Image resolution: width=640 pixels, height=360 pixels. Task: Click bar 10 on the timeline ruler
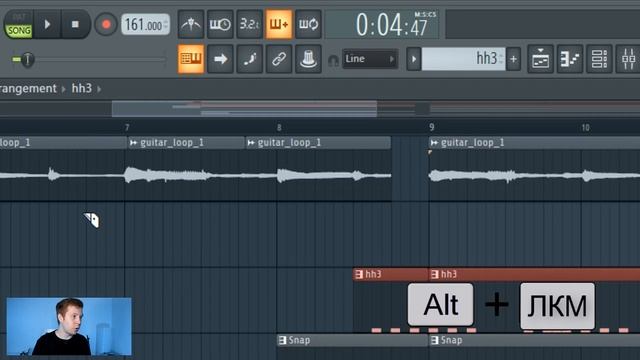coord(585,128)
